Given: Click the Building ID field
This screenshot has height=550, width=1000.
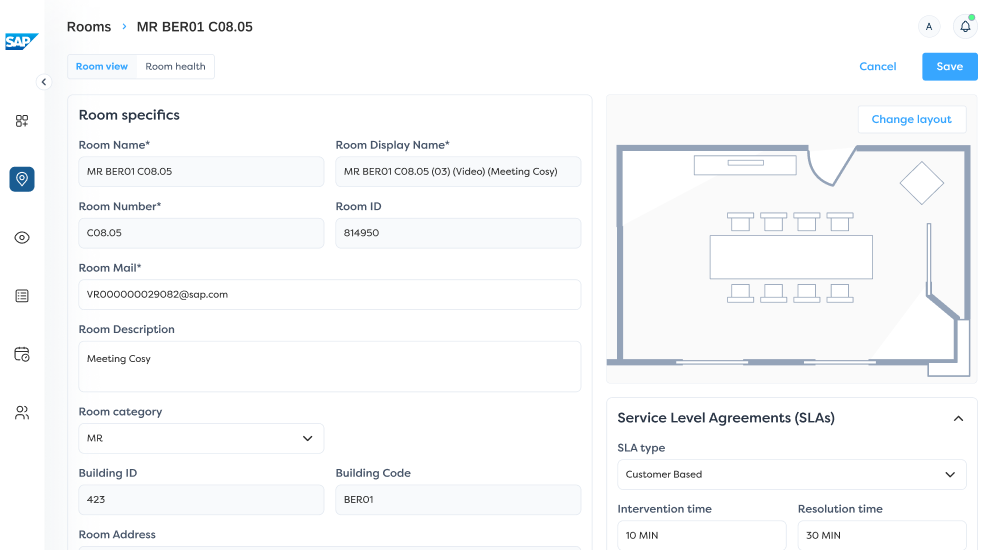Looking at the screenshot, I should click(201, 500).
